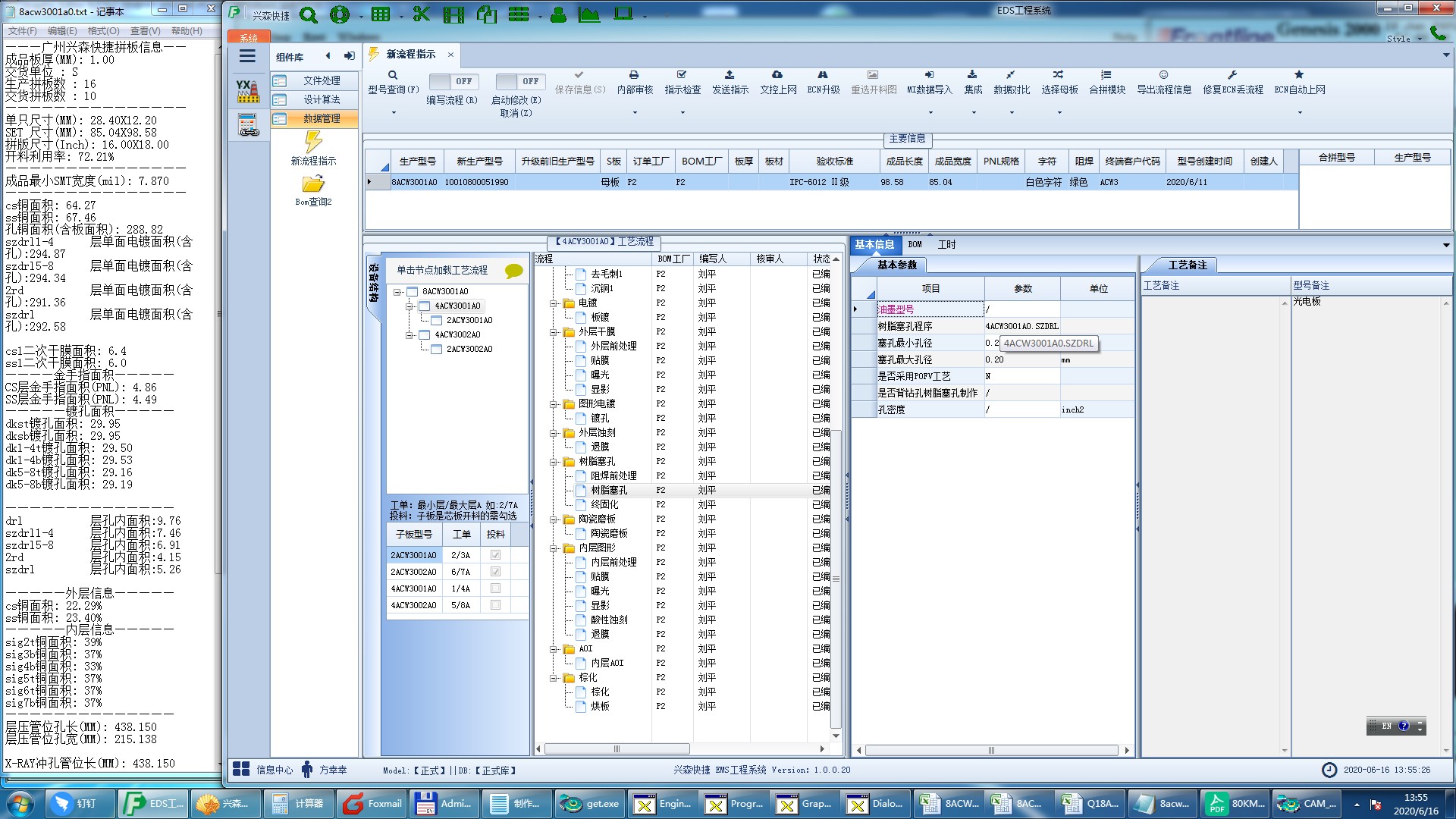Open the Bom查询2 folder icon
Image resolution: width=1456 pixels, height=819 pixels.
pos(313,184)
